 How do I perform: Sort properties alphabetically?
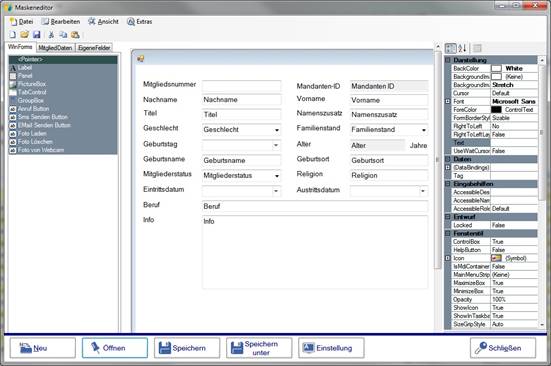click(x=462, y=48)
